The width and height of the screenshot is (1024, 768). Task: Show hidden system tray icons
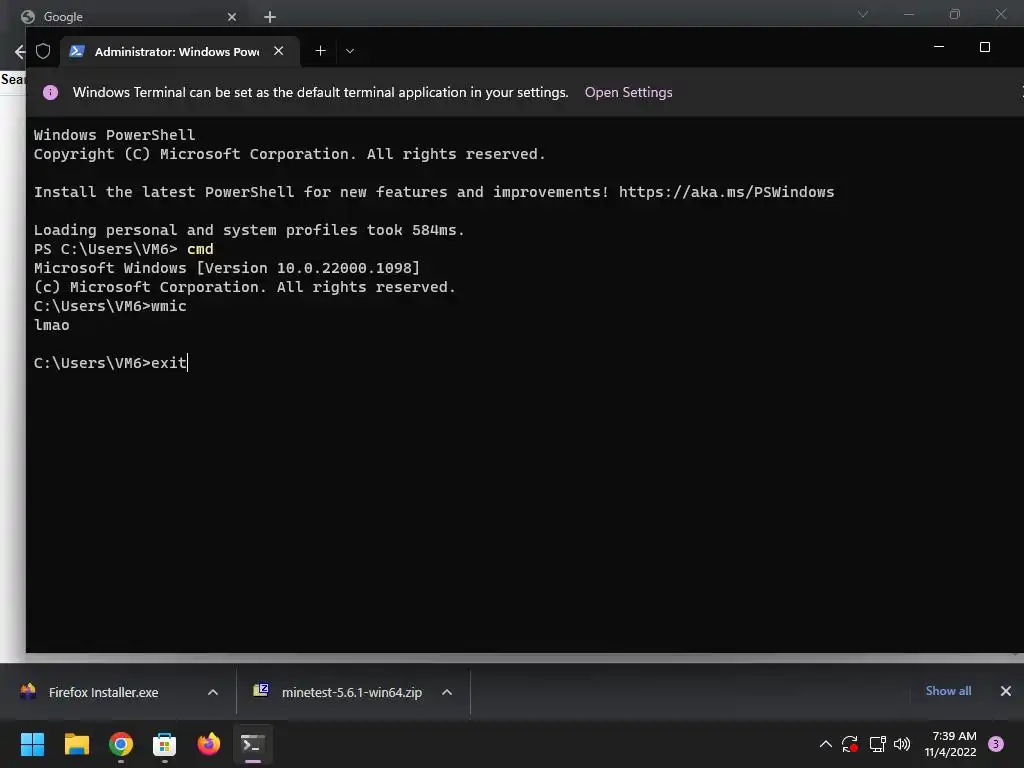coord(825,744)
